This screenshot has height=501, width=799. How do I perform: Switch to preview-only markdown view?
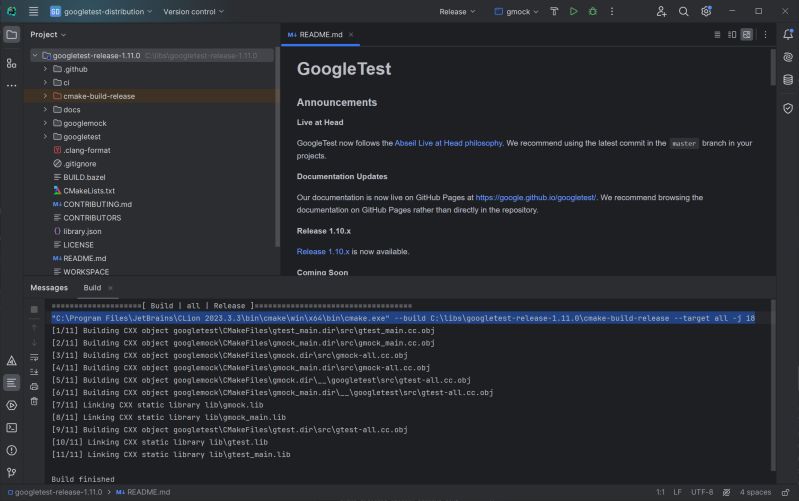[747, 35]
